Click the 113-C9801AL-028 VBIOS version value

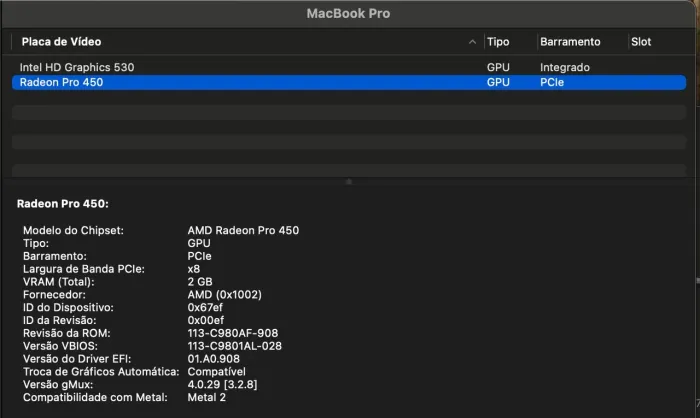click(234, 346)
